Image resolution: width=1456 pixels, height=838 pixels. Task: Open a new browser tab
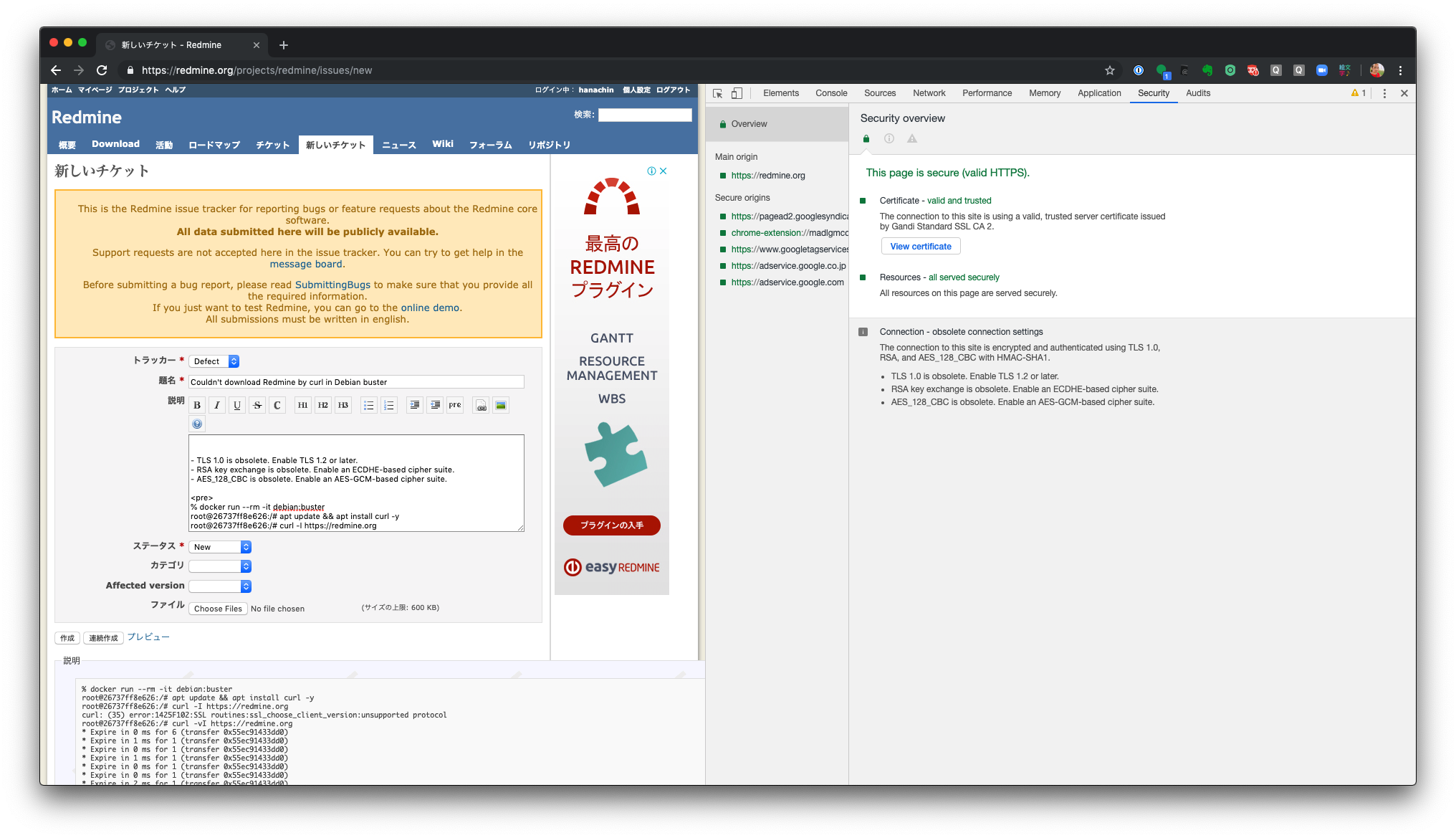pyautogui.click(x=284, y=45)
